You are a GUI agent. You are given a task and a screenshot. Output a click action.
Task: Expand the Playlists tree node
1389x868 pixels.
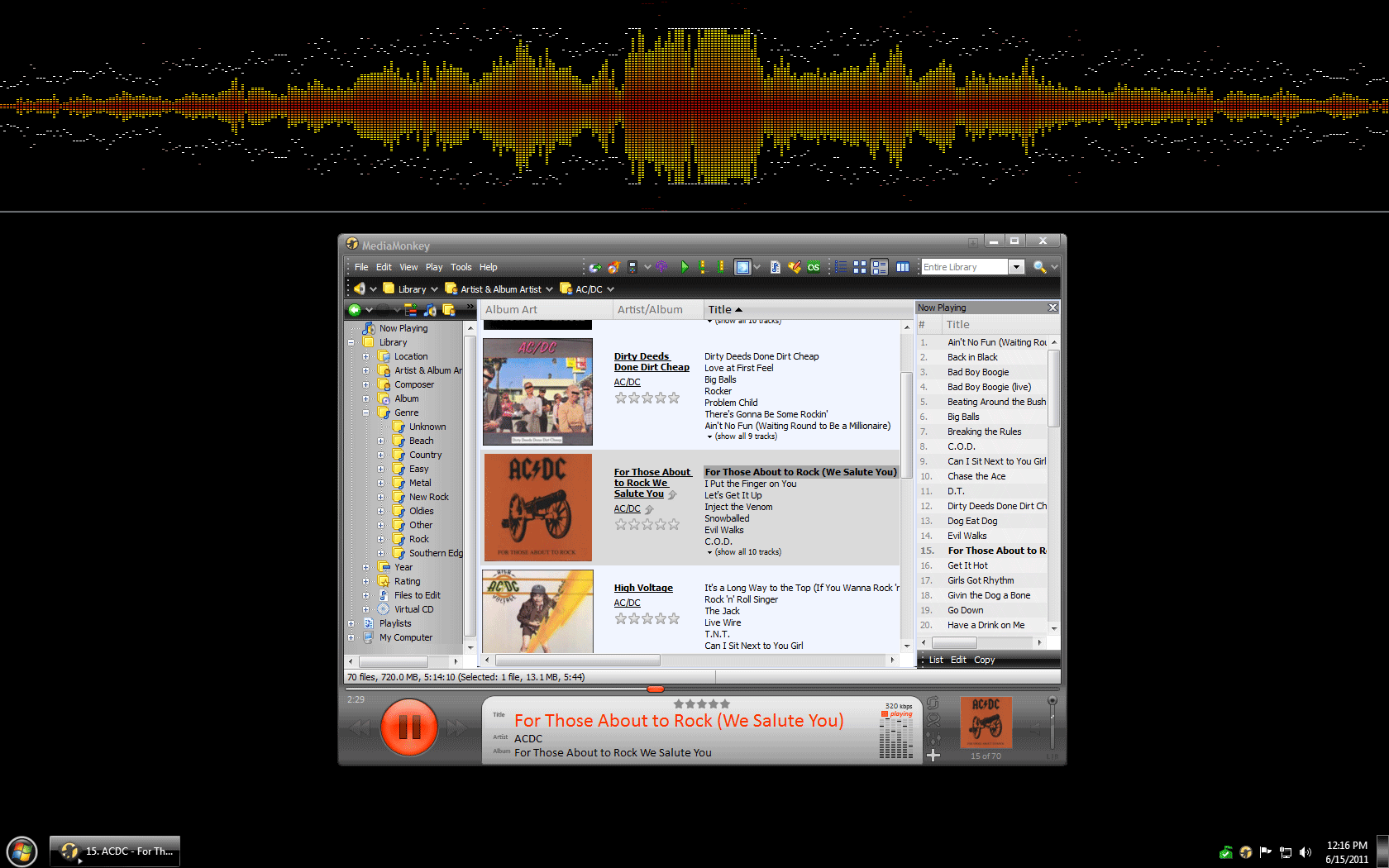coord(351,623)
